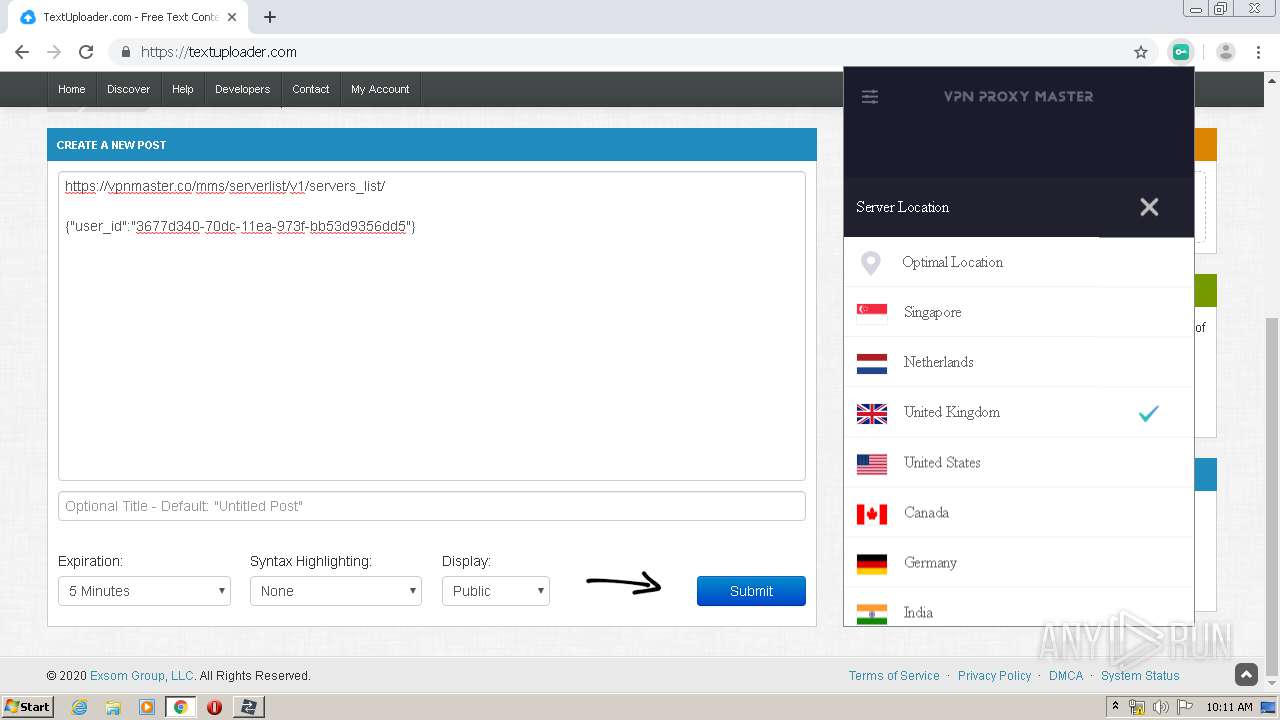Close the Server Location panel
The height and width of the screenshot is (720, 1280).
tap(1149, 207)
